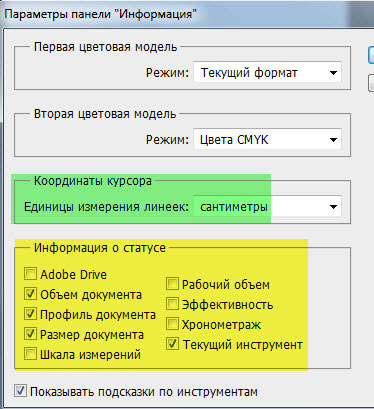Image resolution: width=374 pixels, height=409 pixels.
Task: Enable Хронометраж checkbox
Action: coord(172,324)
